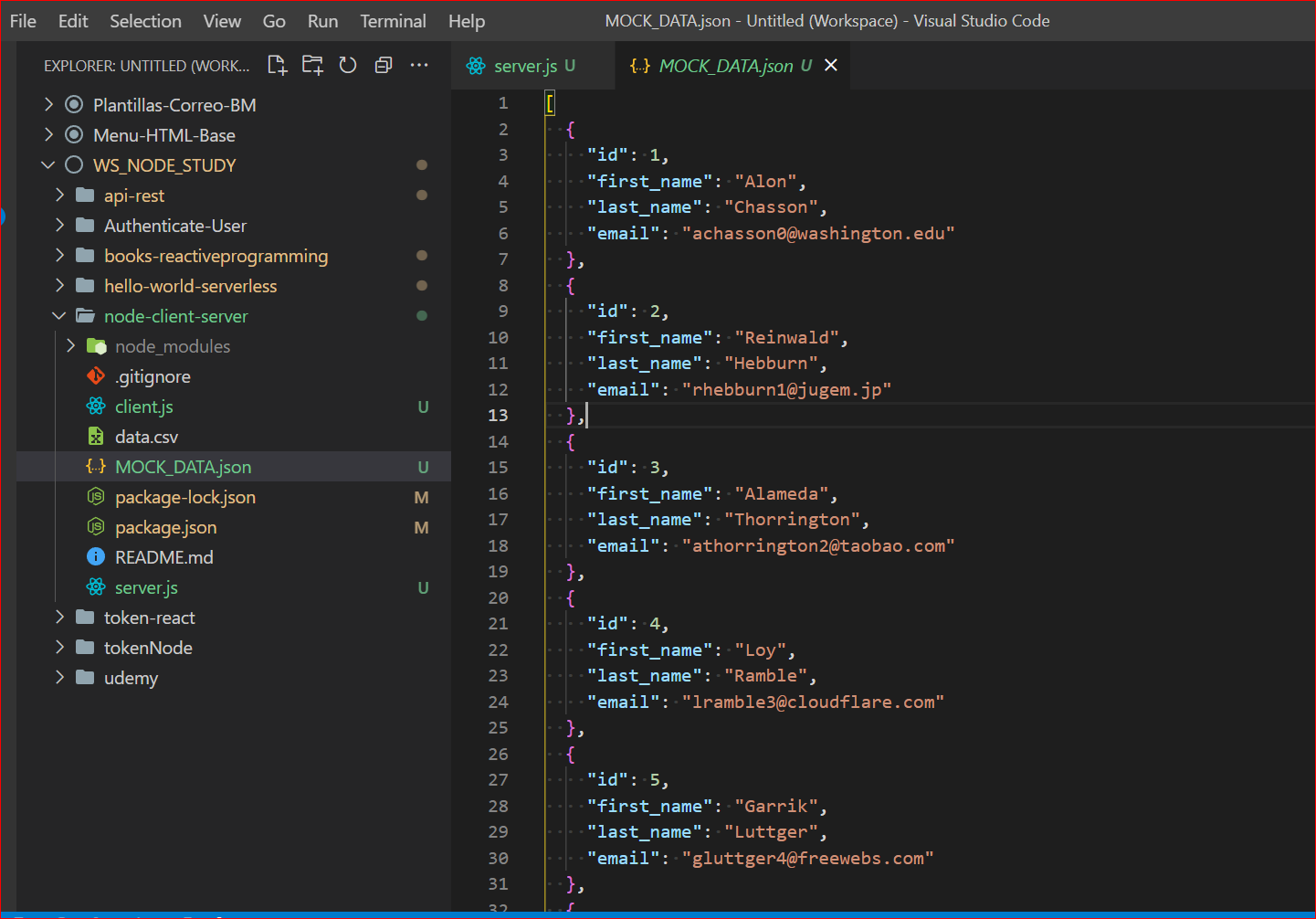
Task: Open the Selection menu
Action: click(x=145, y=21)
